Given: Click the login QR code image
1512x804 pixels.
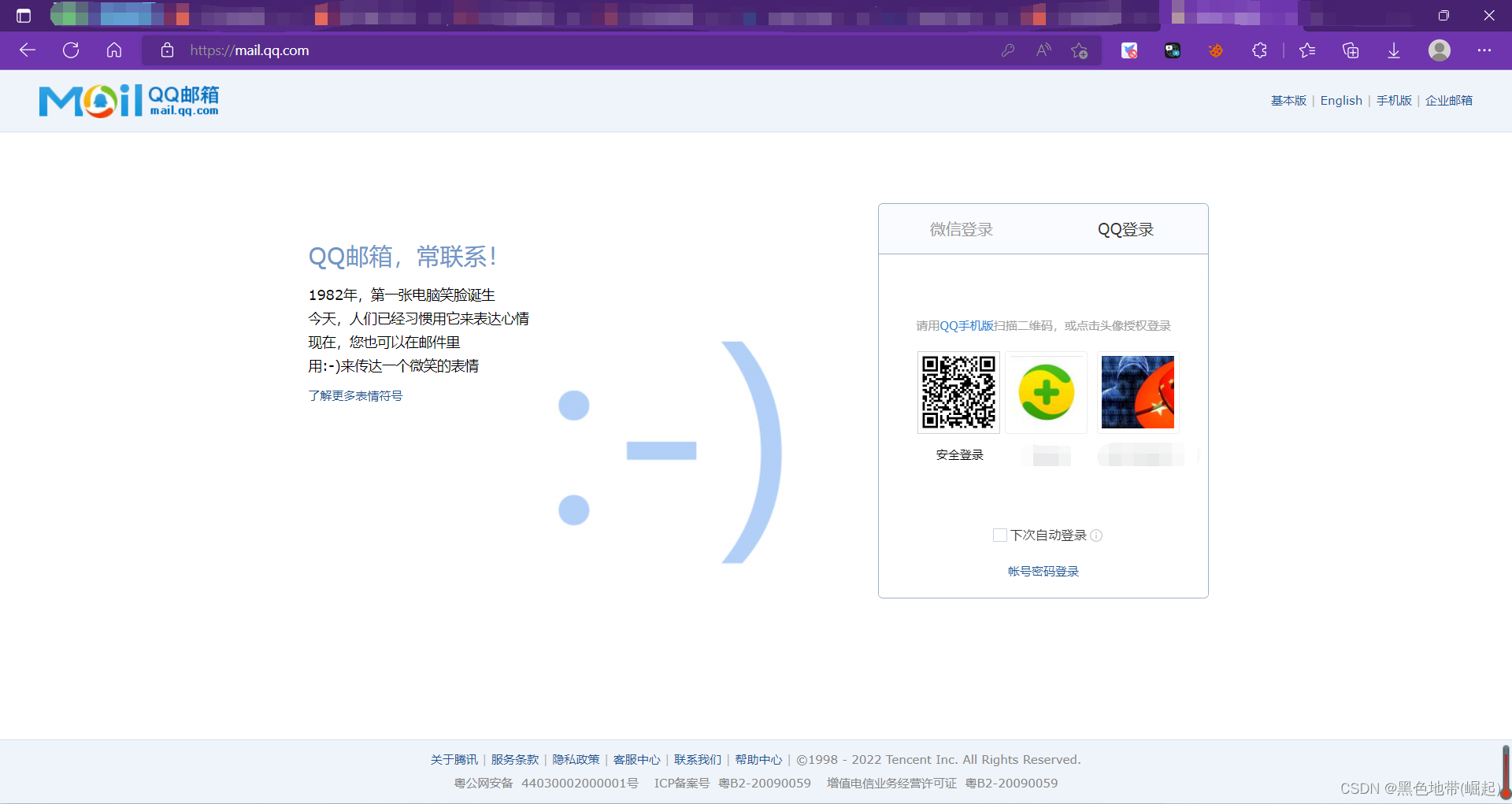Looking at the screenshot, I should [958, 392].
